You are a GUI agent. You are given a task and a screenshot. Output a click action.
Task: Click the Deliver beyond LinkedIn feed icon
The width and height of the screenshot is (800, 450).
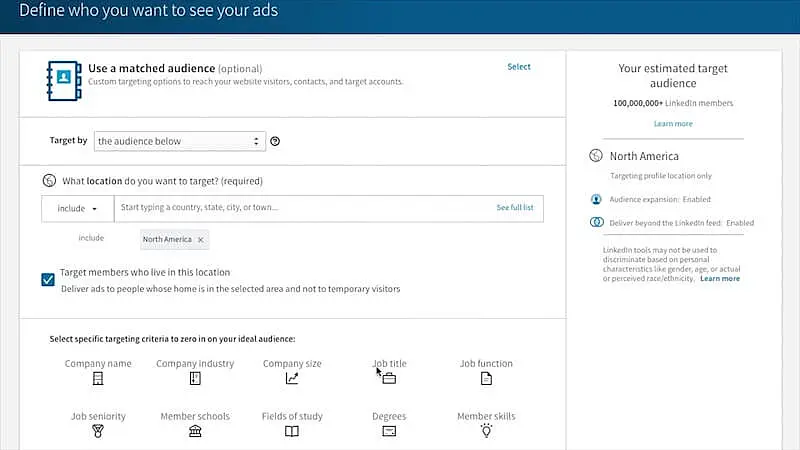point(596,222)
